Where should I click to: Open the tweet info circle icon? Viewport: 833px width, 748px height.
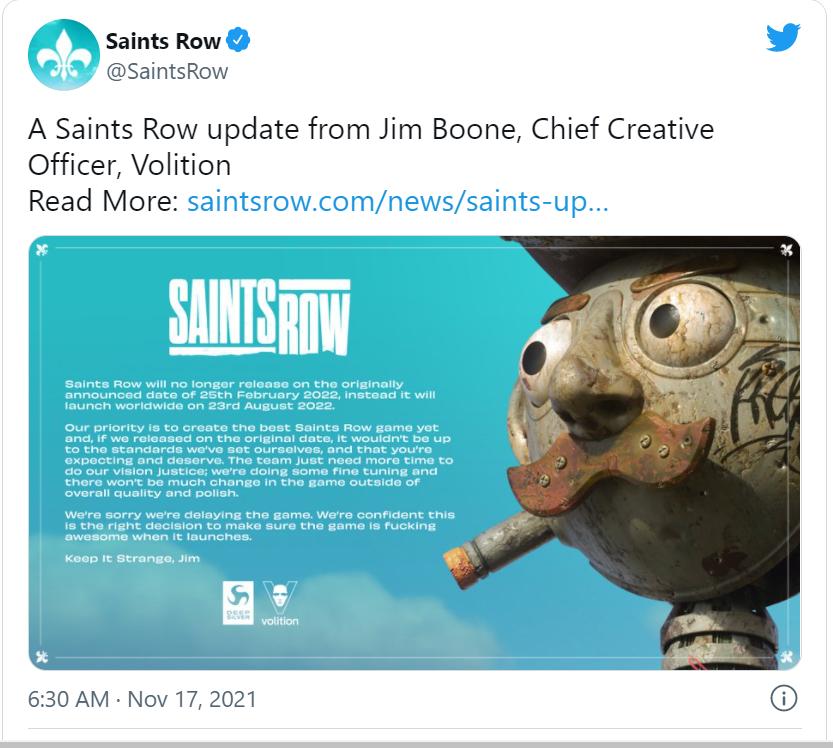pyautogui.click(x=784, y=698)
